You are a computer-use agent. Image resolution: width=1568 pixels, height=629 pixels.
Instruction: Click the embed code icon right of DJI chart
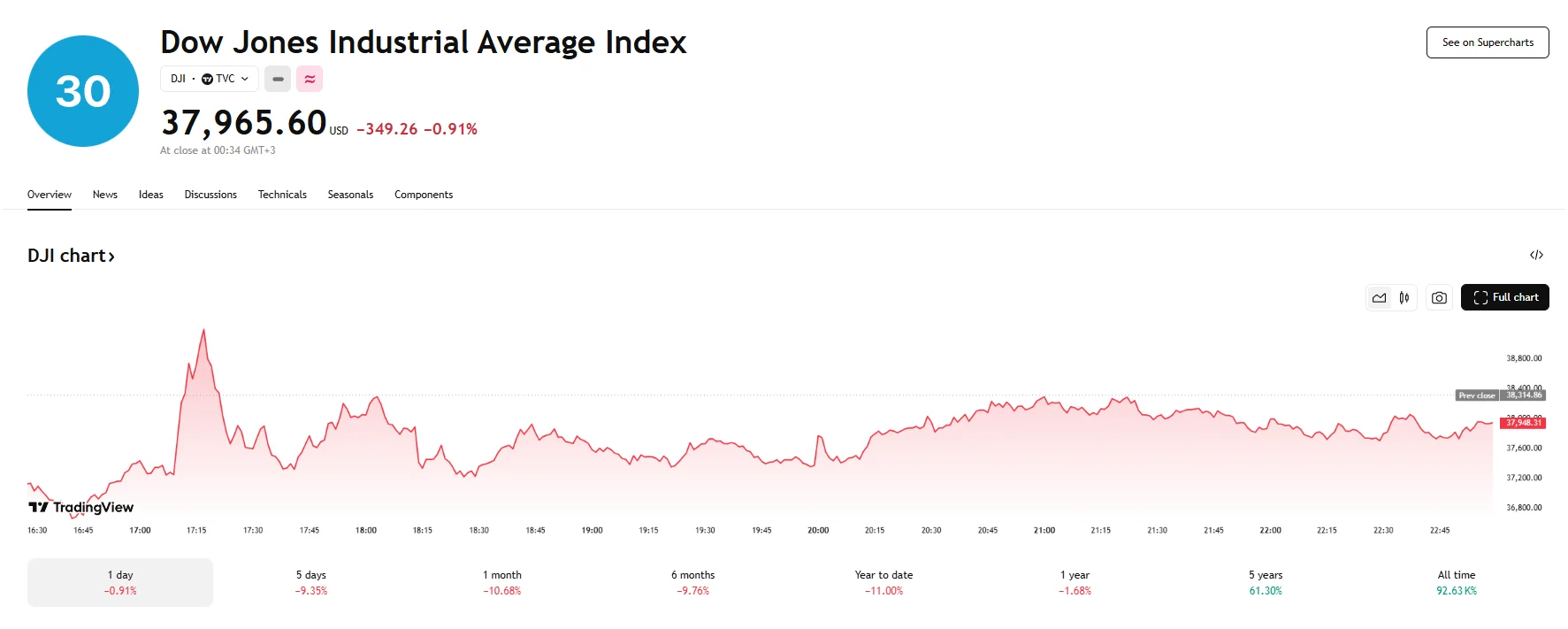pyautogui.click(x=1536, y=255)
